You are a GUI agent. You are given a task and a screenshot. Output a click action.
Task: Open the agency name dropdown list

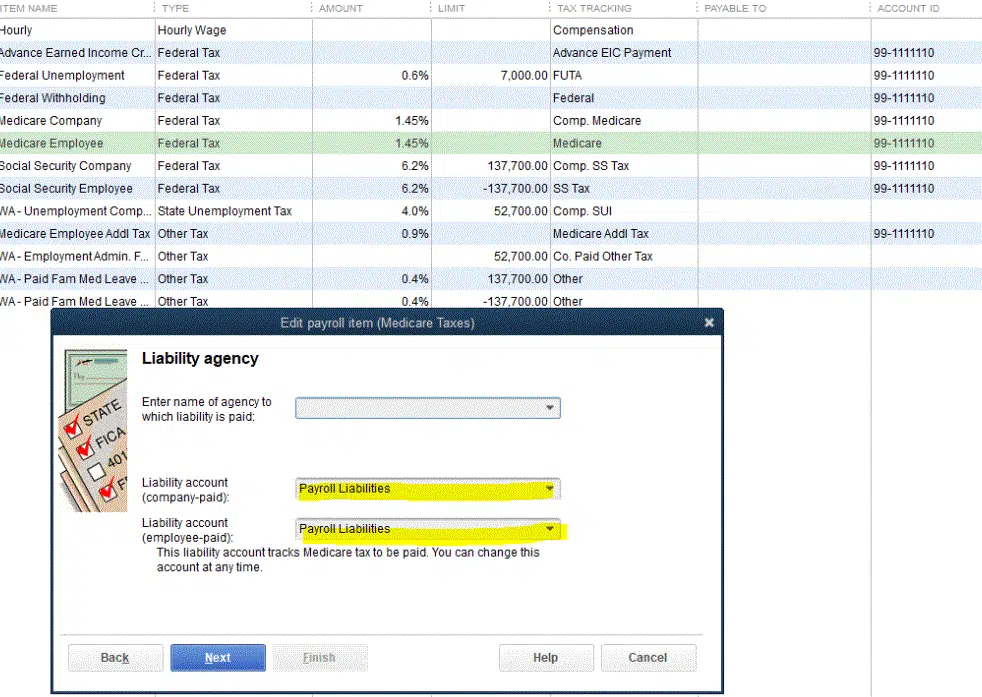(x=549, y=408)
